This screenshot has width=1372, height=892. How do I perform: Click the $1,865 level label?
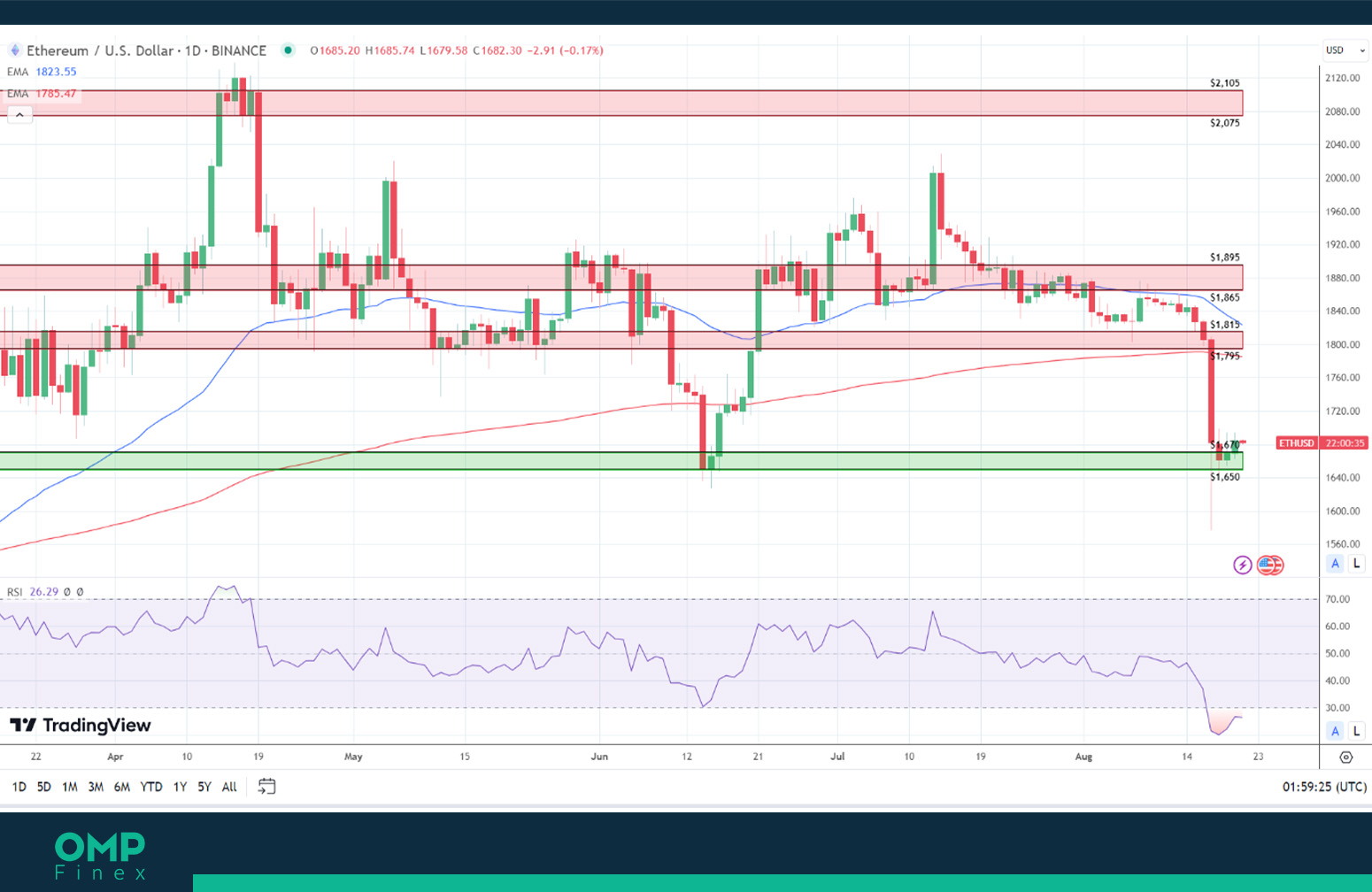point(1225,297)
